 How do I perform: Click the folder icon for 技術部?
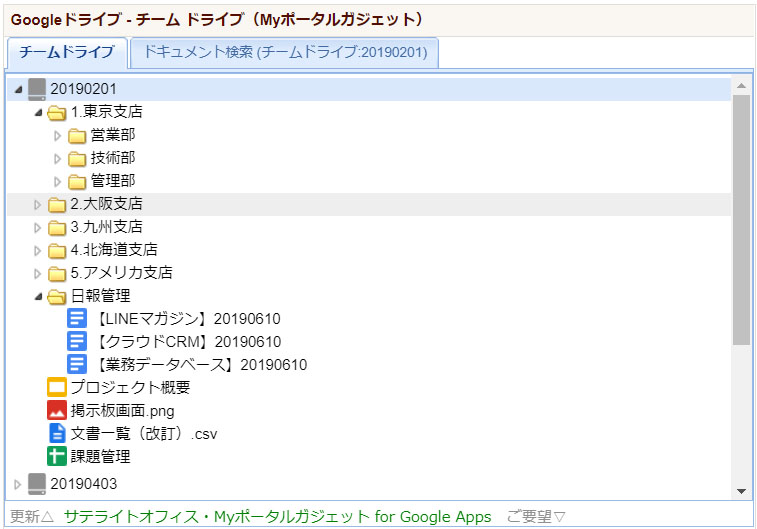pos(77,158)
